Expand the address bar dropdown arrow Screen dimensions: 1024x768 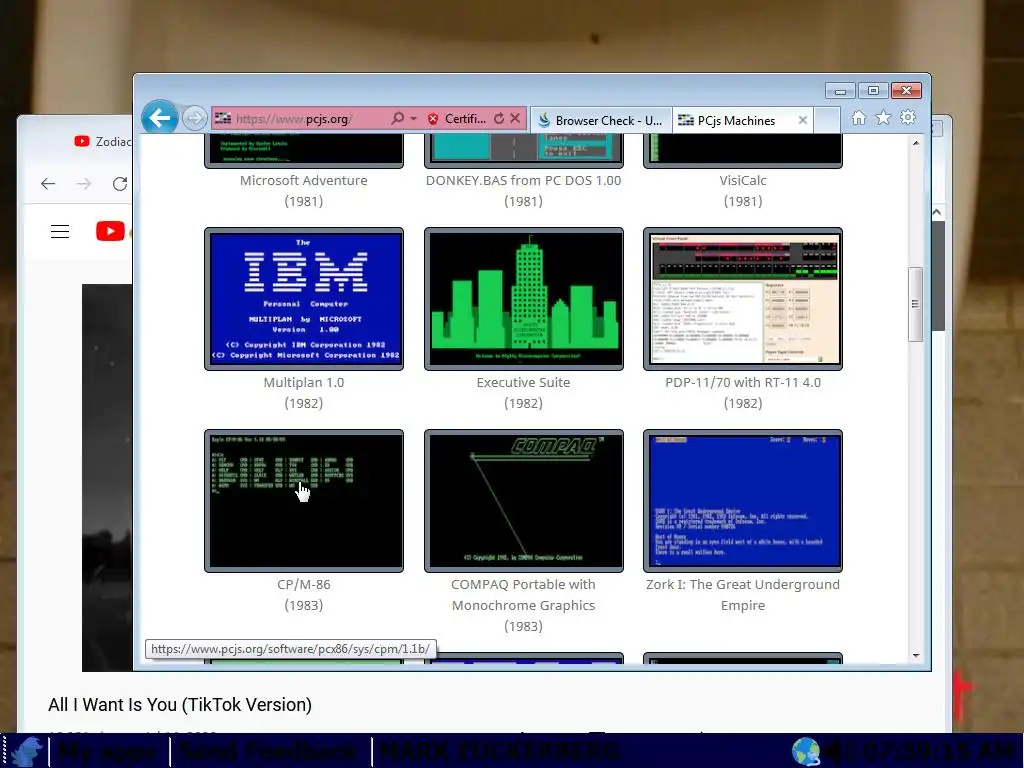point(413,119)
